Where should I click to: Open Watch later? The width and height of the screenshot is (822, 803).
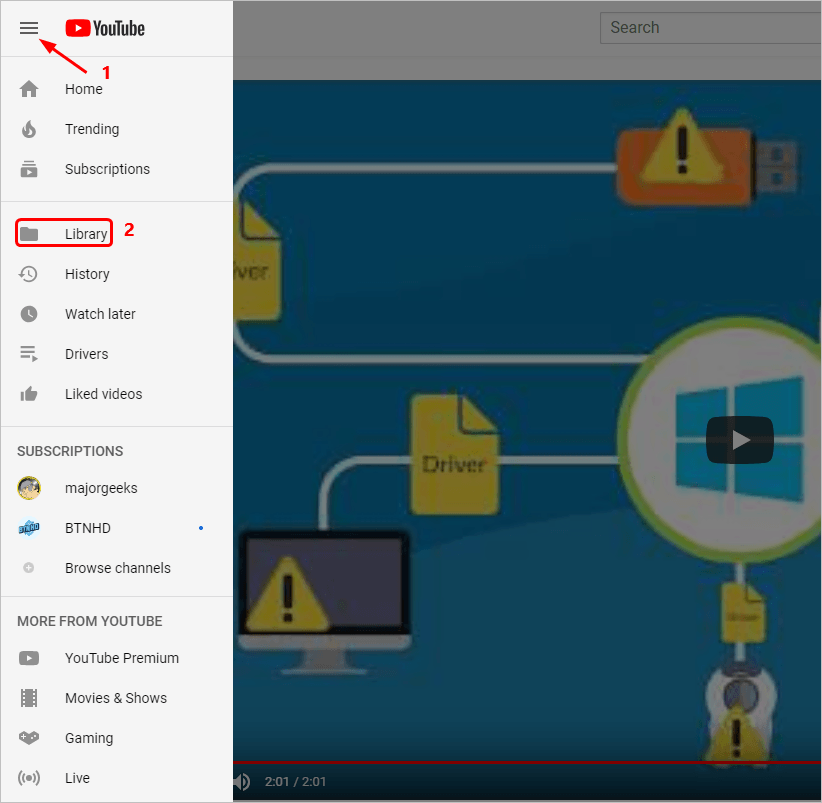[x=29, y=314]
